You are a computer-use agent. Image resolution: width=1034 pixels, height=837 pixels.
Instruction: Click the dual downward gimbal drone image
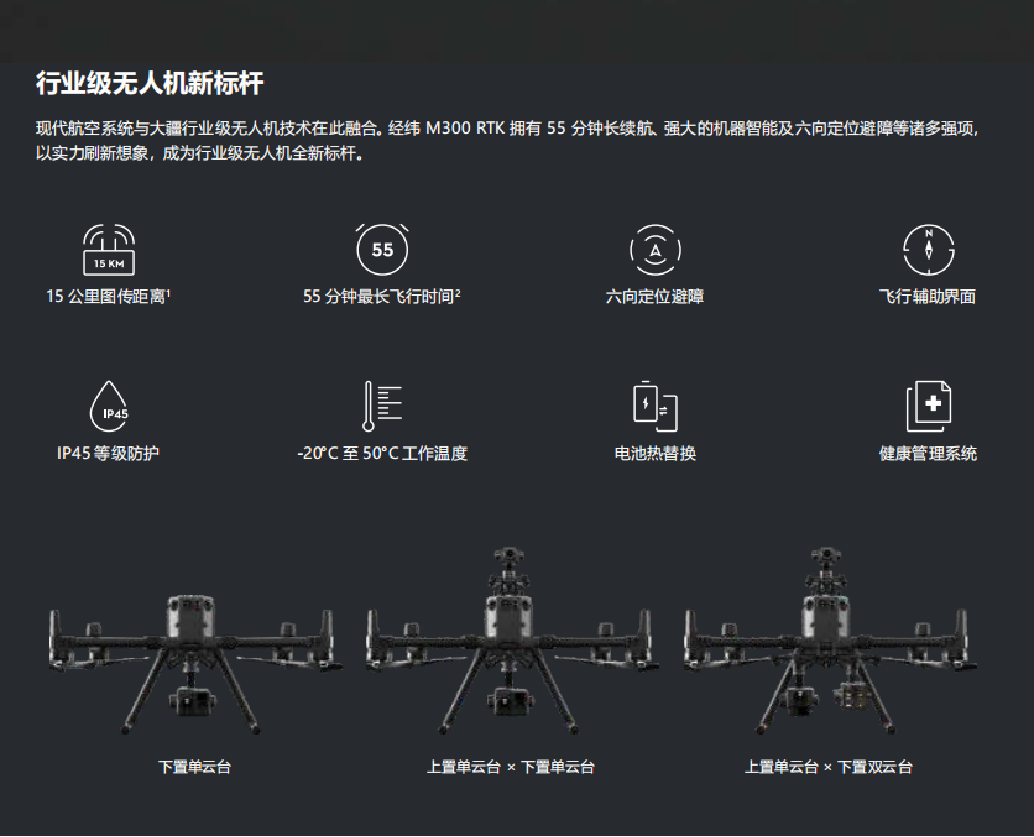[x=829, y=641]
